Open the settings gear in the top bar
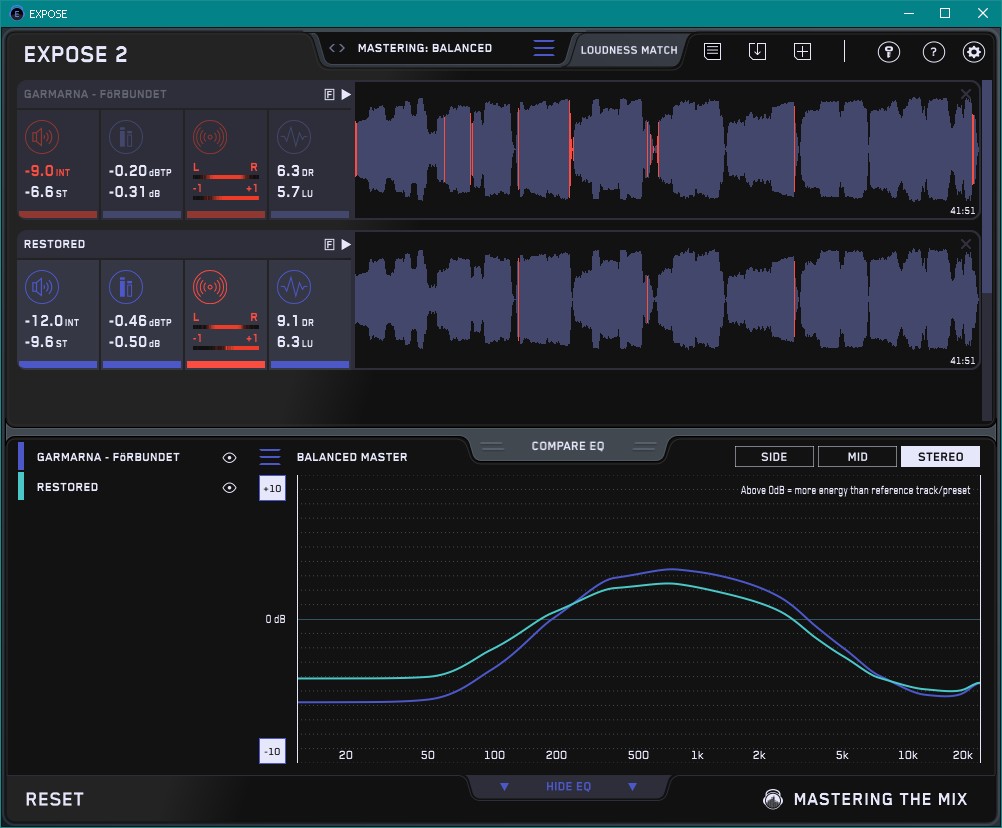The height and width of the screenshot is (828, 1002). 973,52
